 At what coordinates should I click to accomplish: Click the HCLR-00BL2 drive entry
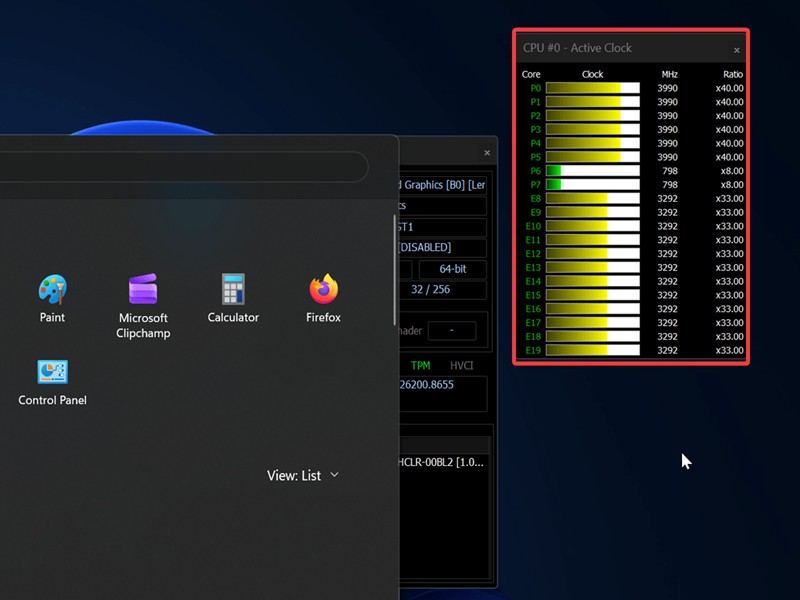[x=441, y=462]
